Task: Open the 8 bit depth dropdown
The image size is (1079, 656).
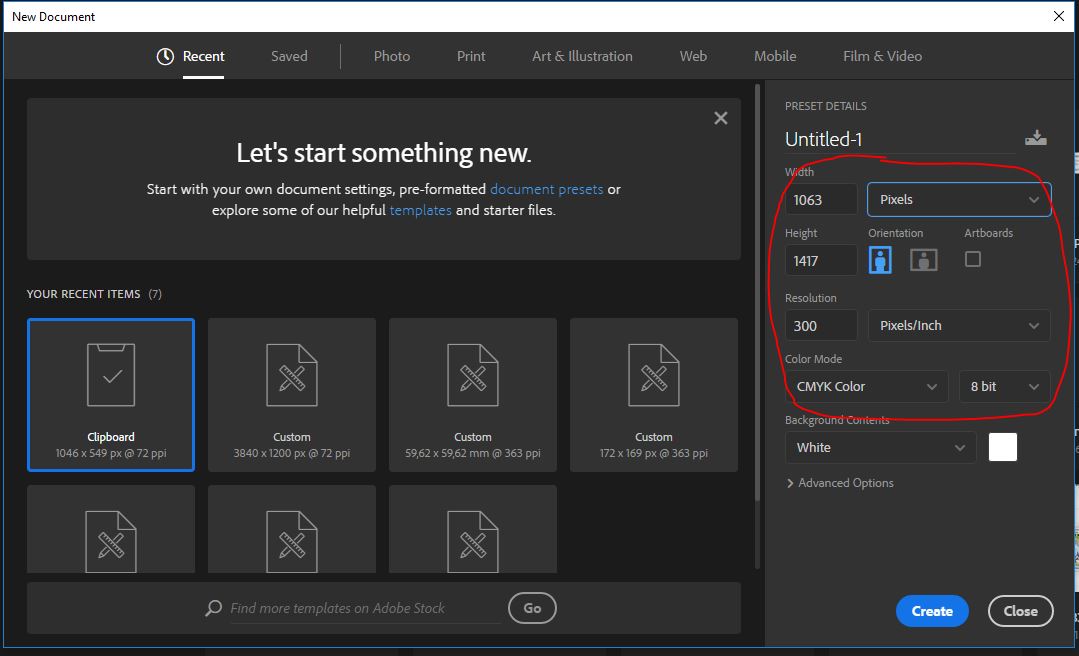Action: pyautogui.click(x=1004, y=386)
